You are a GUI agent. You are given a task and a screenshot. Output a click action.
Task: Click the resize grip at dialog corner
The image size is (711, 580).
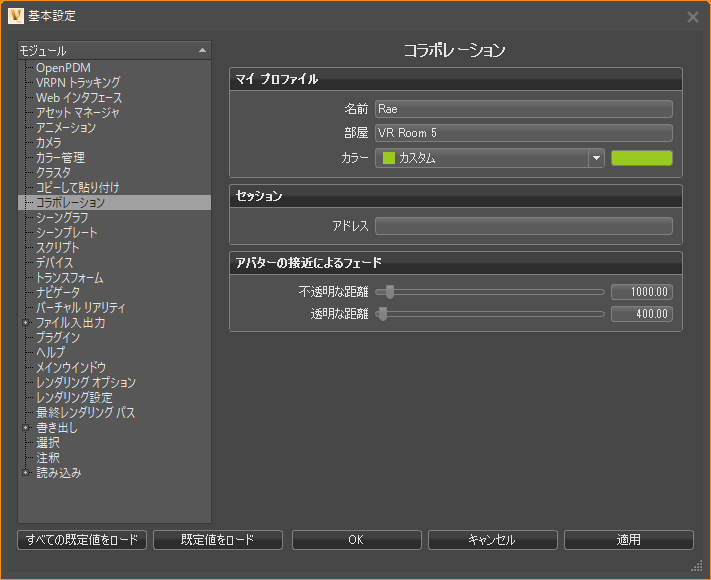click(x=697, y=565)
